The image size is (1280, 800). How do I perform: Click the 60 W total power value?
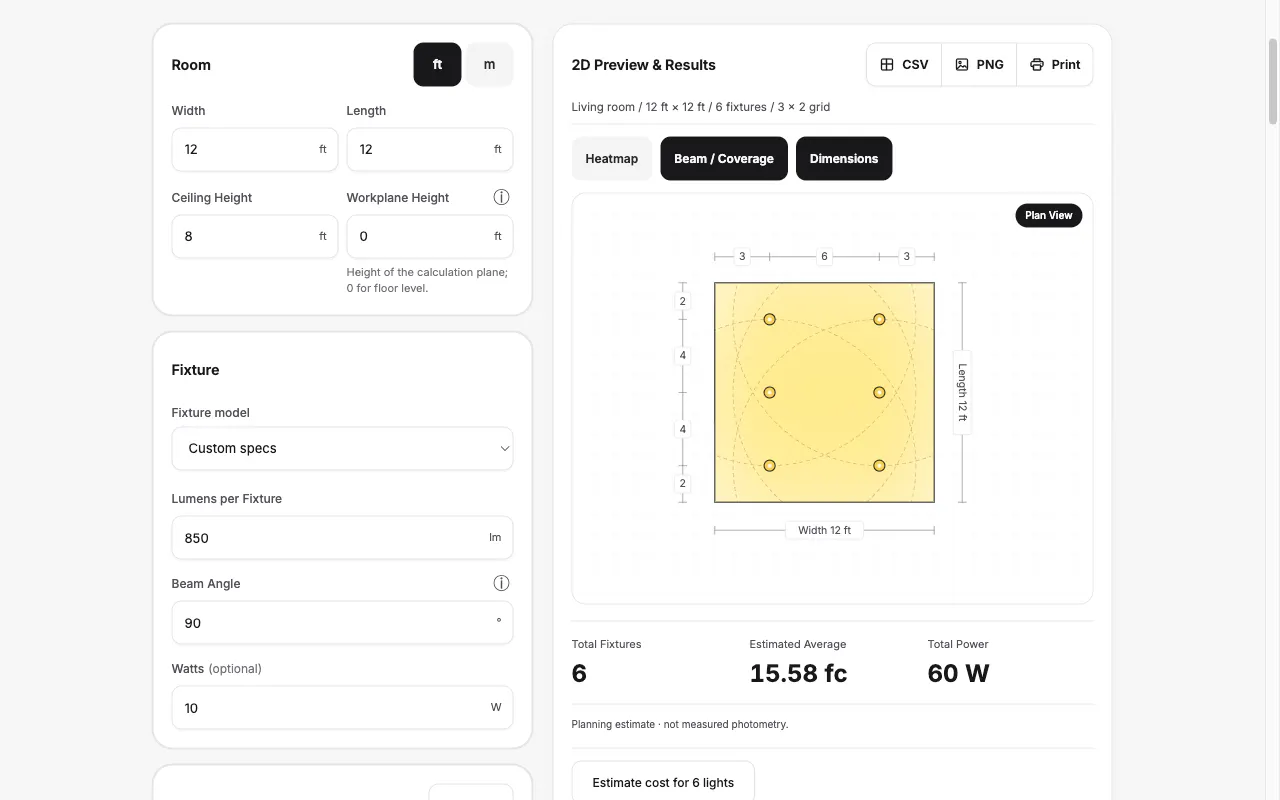958,673
